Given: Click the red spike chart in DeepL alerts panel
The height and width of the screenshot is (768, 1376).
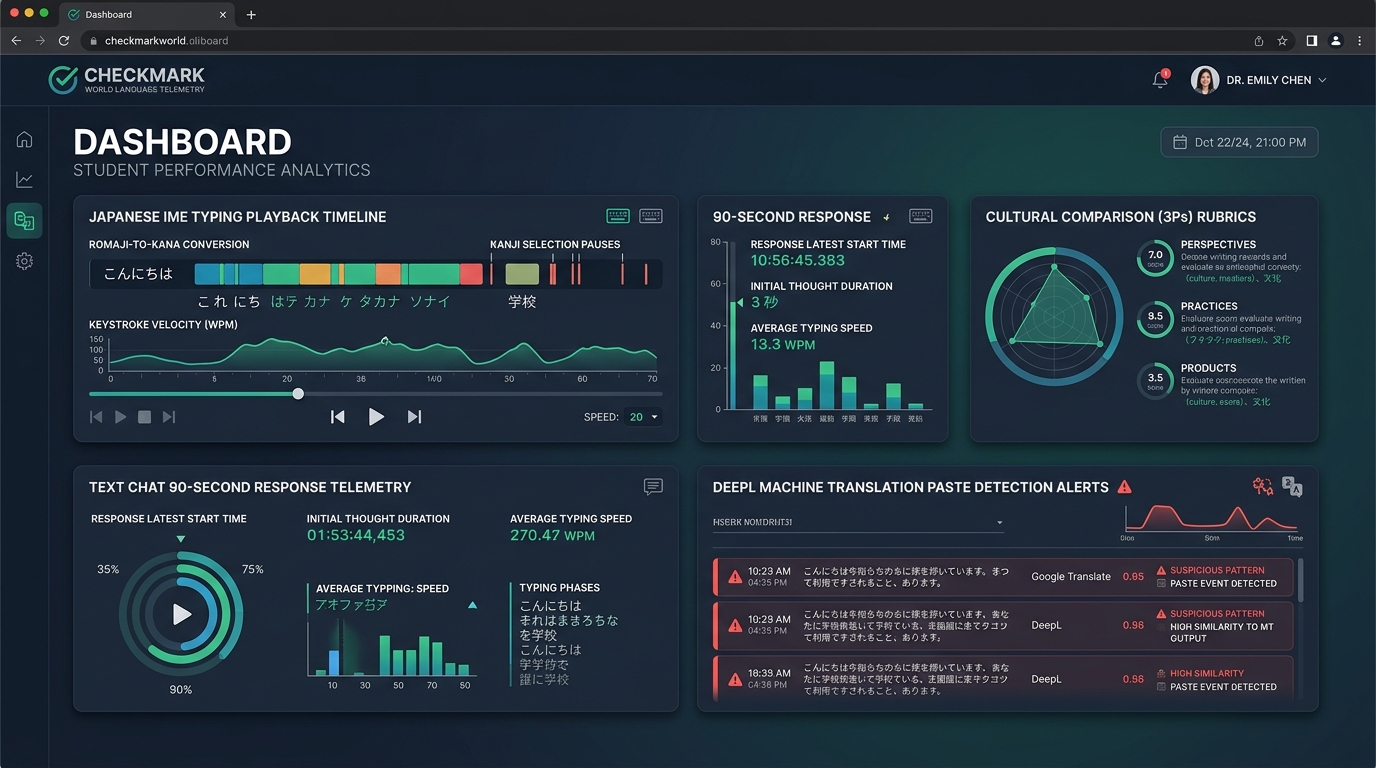Looking at the screenshot, I should [x=1211, y=518].
